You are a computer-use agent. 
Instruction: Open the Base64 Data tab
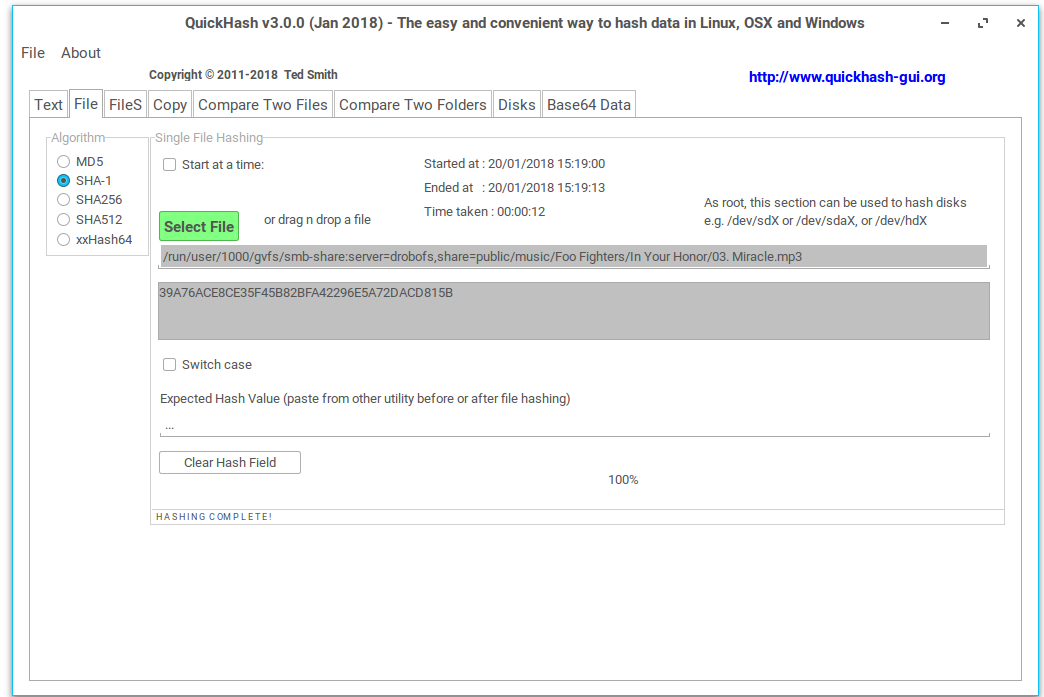(589, 105)
